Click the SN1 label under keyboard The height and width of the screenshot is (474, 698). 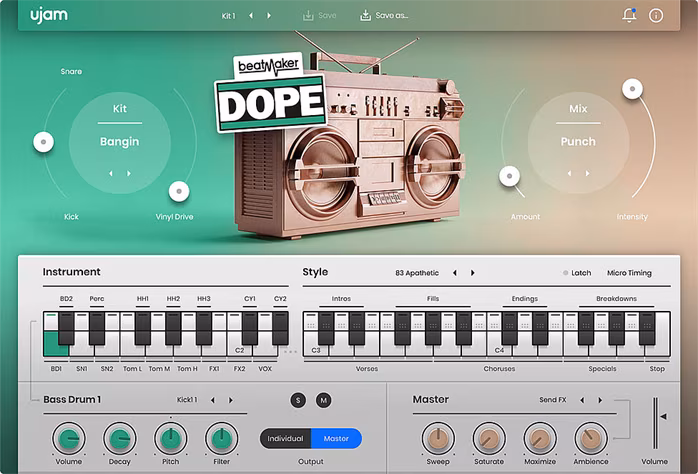coord(81,369)
